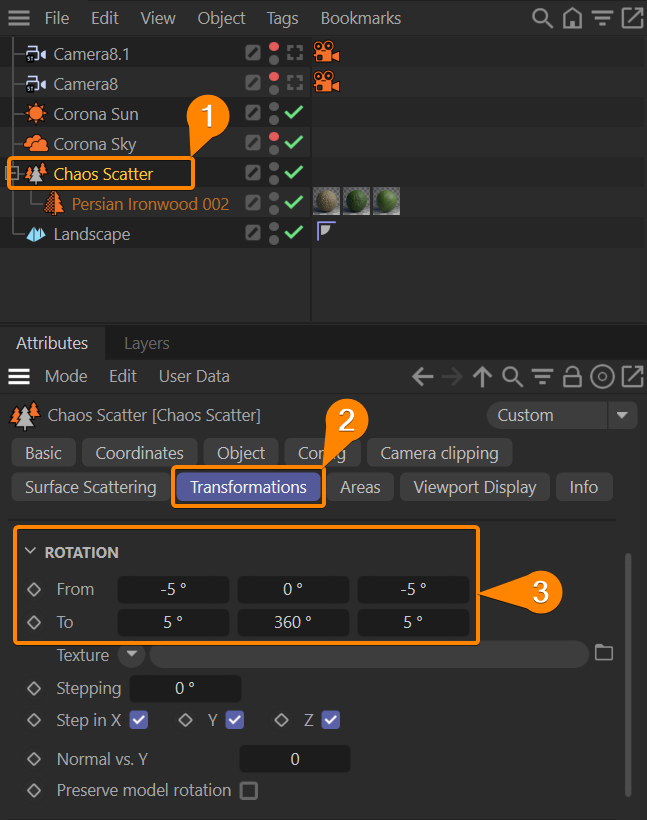Collapse the Chaos Scatter tree node
This screenshot has height=820, width=647.
point(13,173)
